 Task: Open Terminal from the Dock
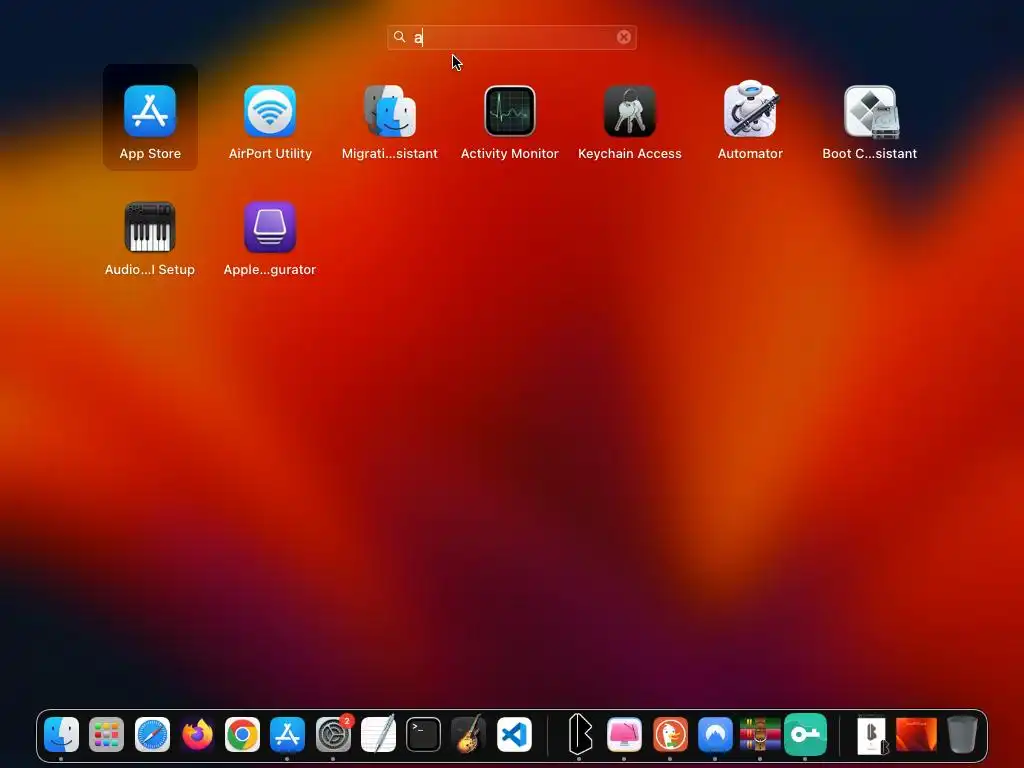423,735
